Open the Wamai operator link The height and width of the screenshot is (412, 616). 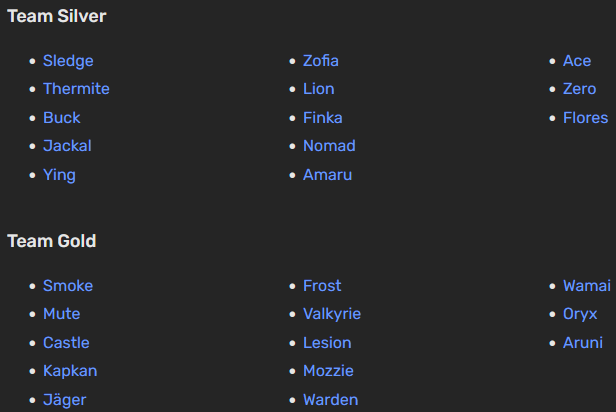point(587,286)
